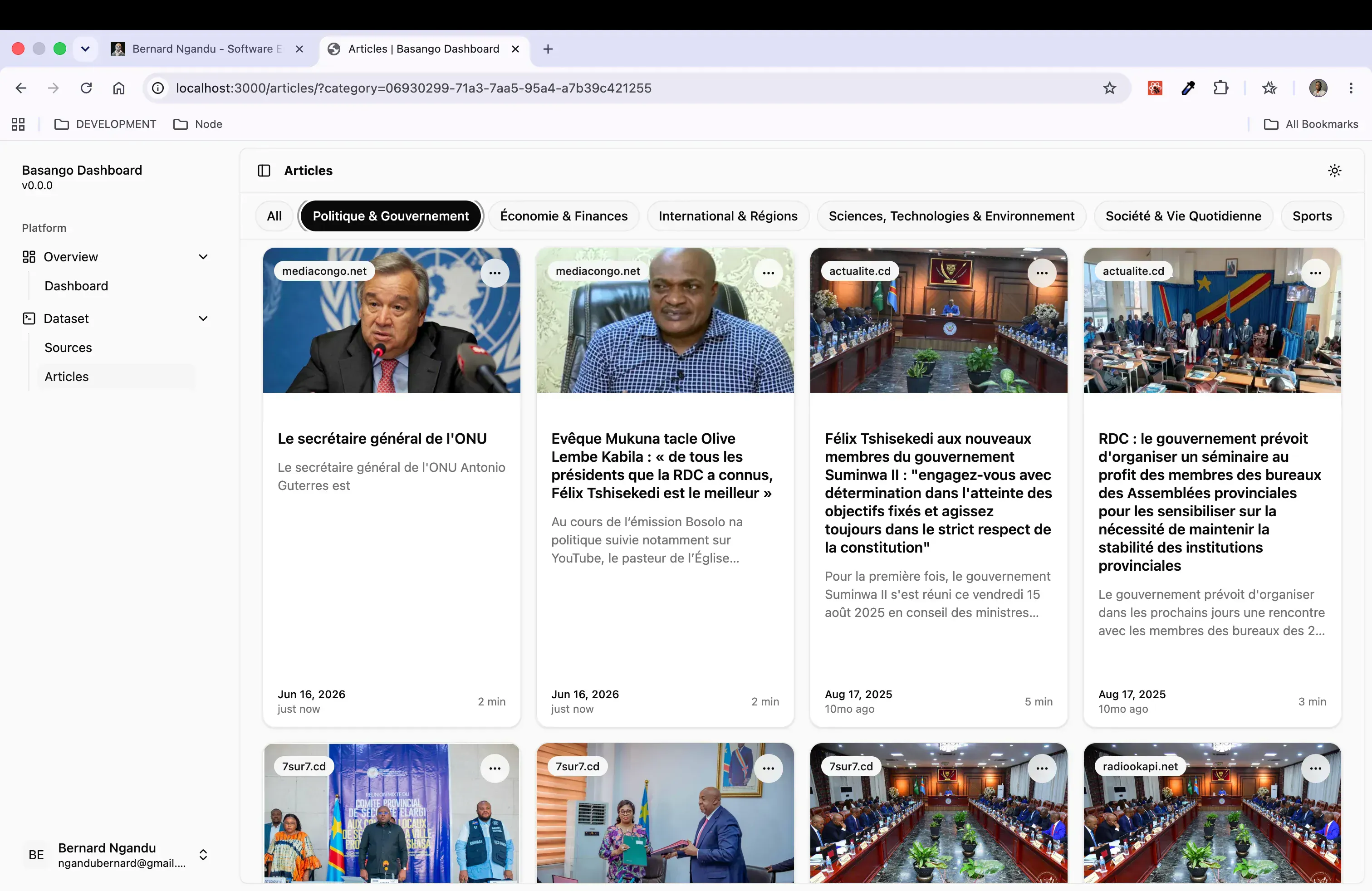The height and width of the screenshot is (891, 1372).
Task: Close the Bernard Ngandu tab
Action: 299,49
